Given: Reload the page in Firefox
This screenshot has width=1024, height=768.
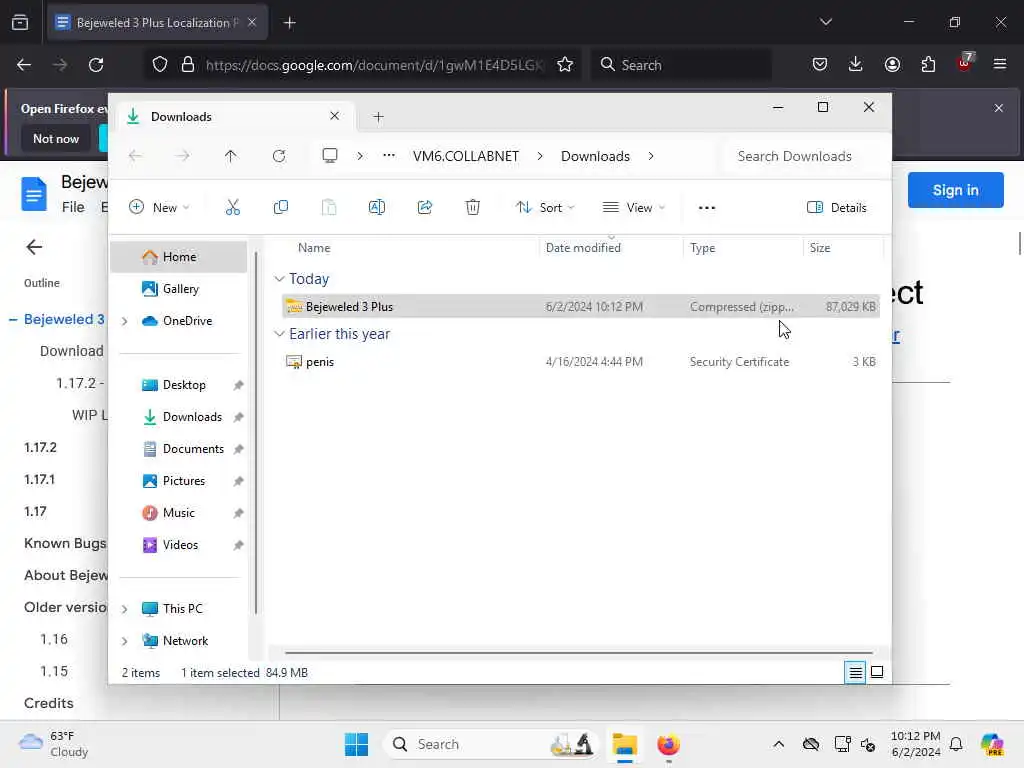Looking at the screenshot, I should [x=96, y=65].
